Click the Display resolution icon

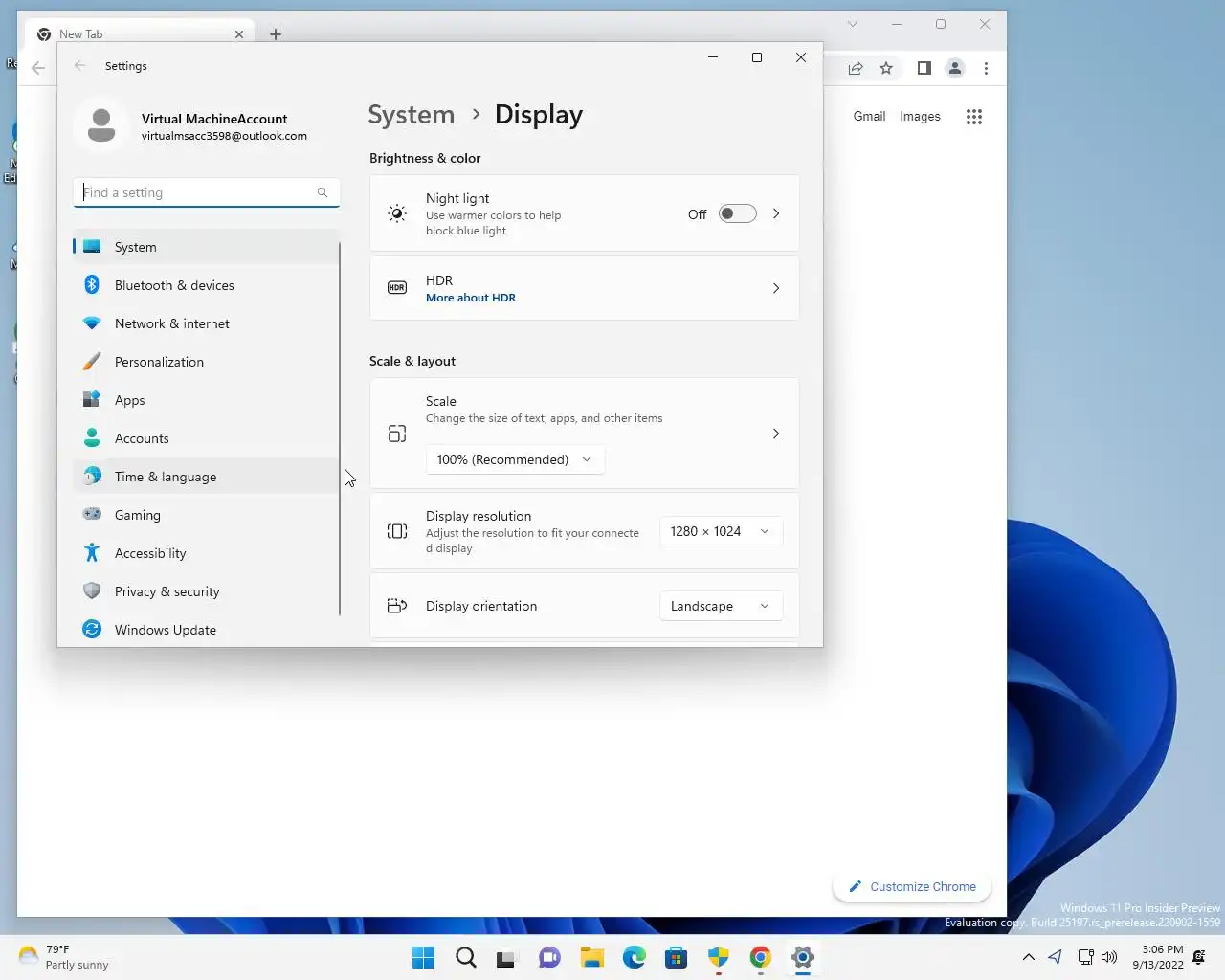[x=397, y=531]
